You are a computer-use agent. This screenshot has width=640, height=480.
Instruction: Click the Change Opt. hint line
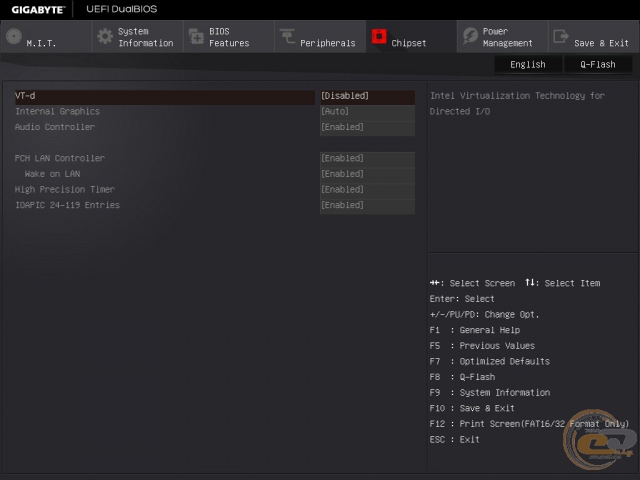pos(484,315)
